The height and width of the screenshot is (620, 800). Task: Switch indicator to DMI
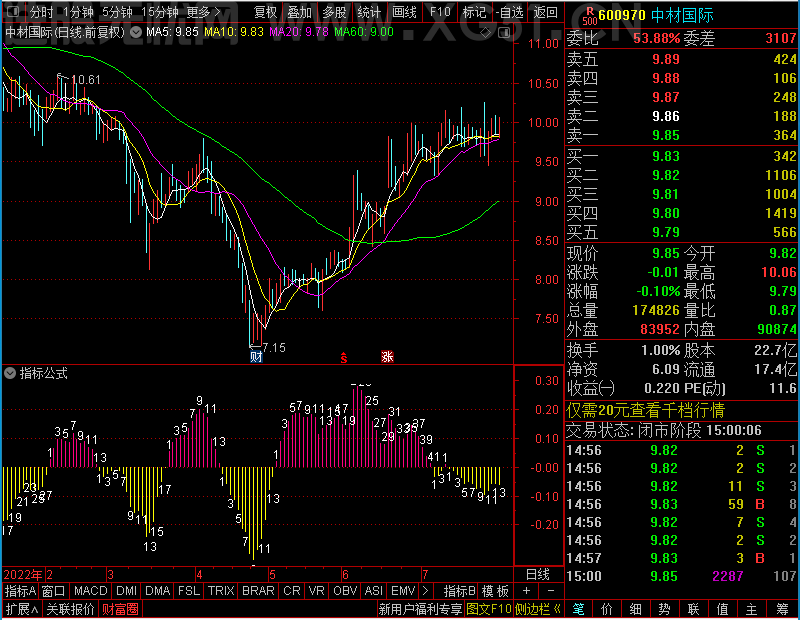click(x=127, y=591)
